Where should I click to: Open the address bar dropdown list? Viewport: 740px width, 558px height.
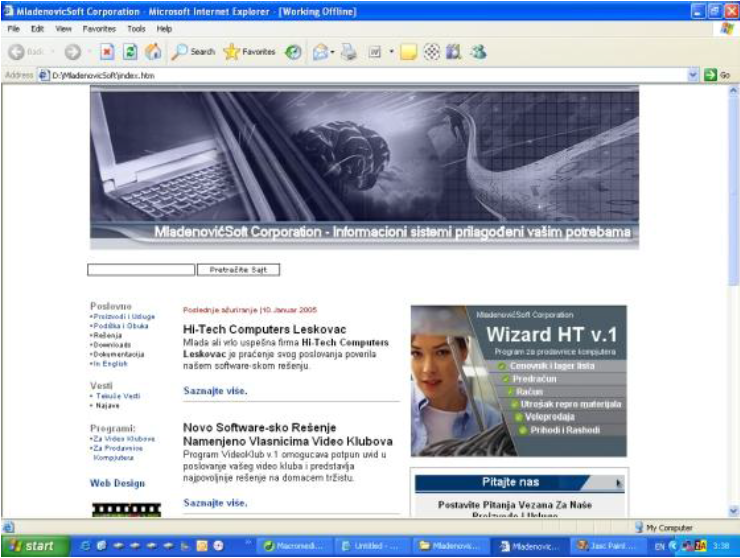692,75
